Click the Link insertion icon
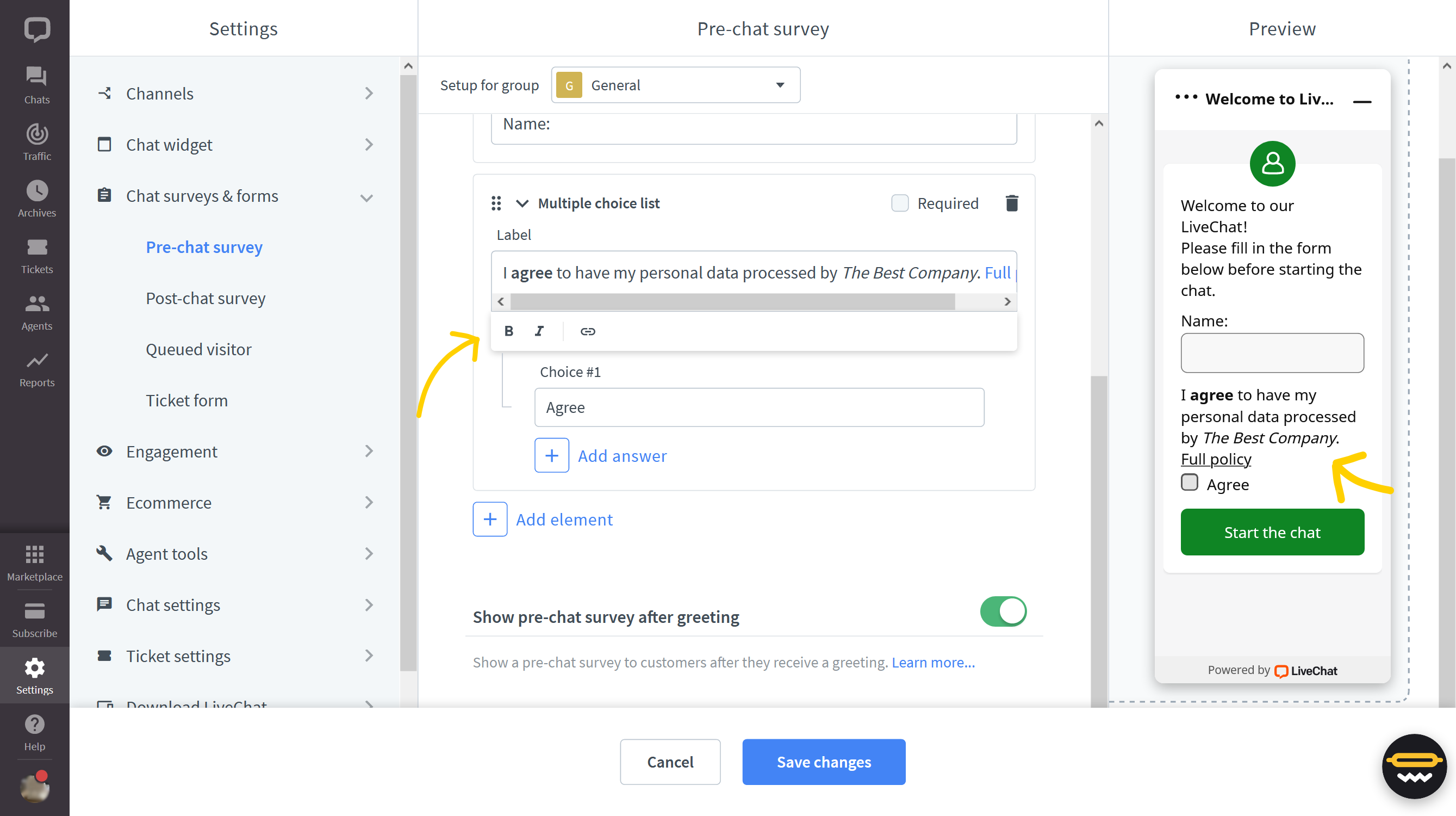The image size is (1456, 816). (587, 331)
